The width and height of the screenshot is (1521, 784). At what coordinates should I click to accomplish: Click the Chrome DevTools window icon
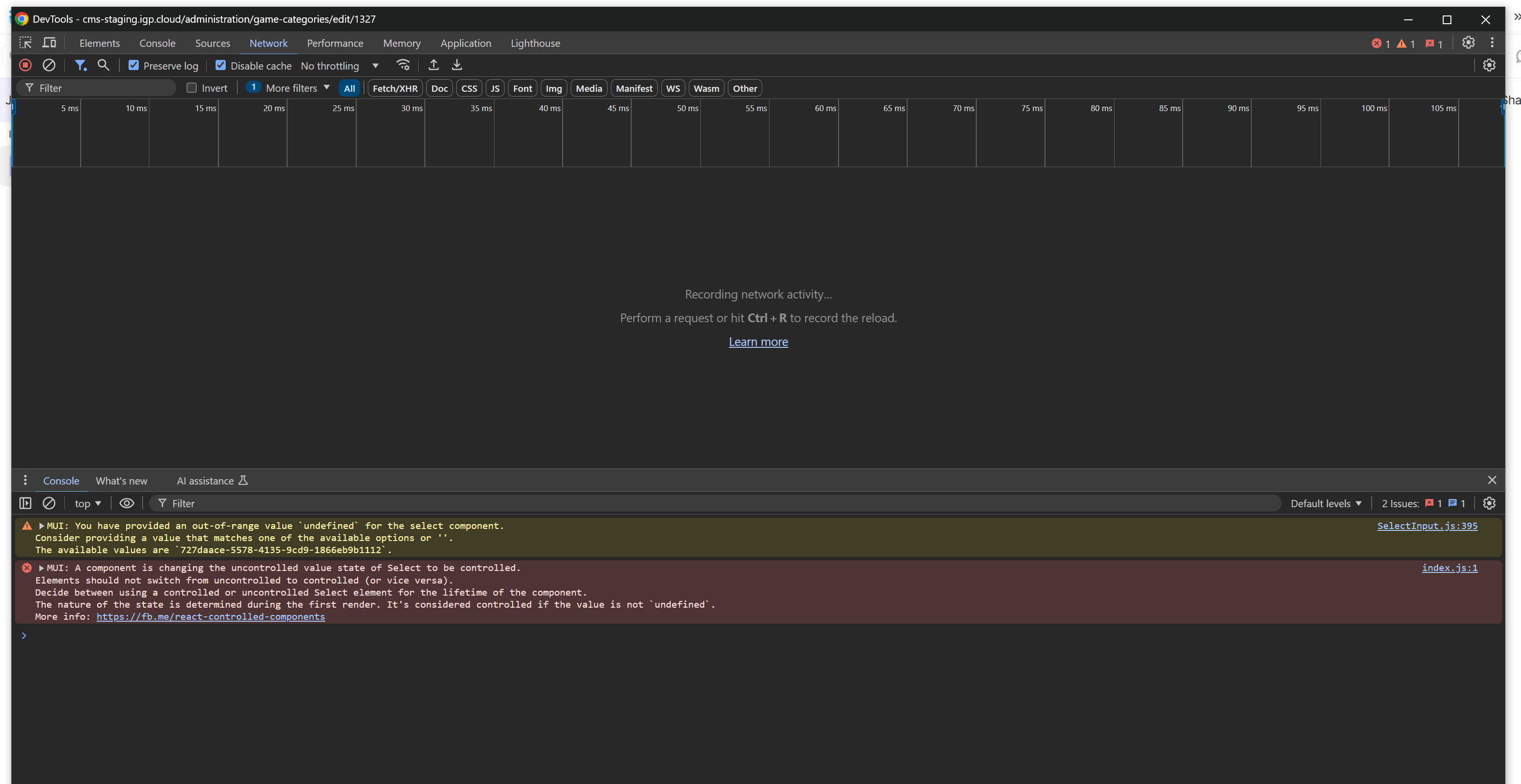pyautogui.click(x=22, y=19)
